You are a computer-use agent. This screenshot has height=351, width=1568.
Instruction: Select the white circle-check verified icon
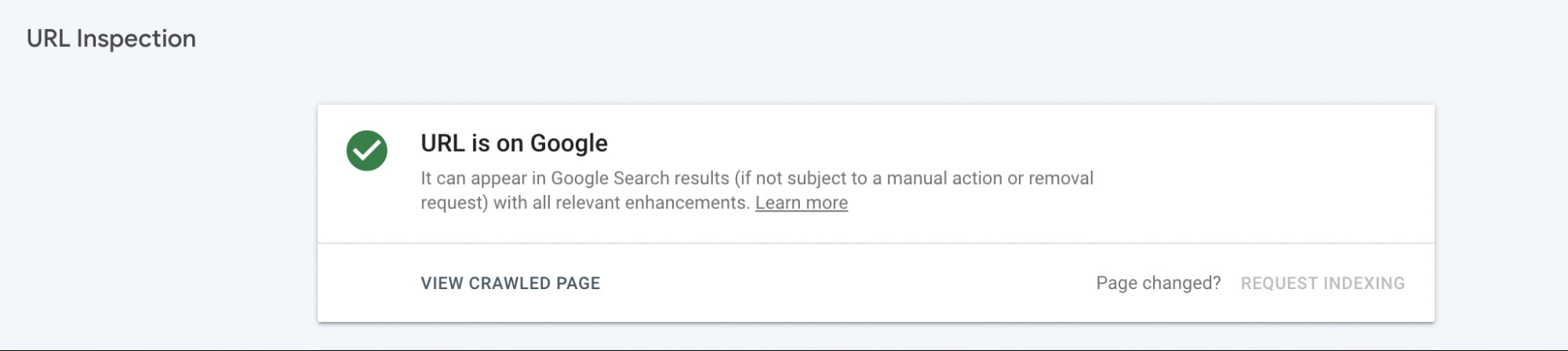[x=366, y=150]
